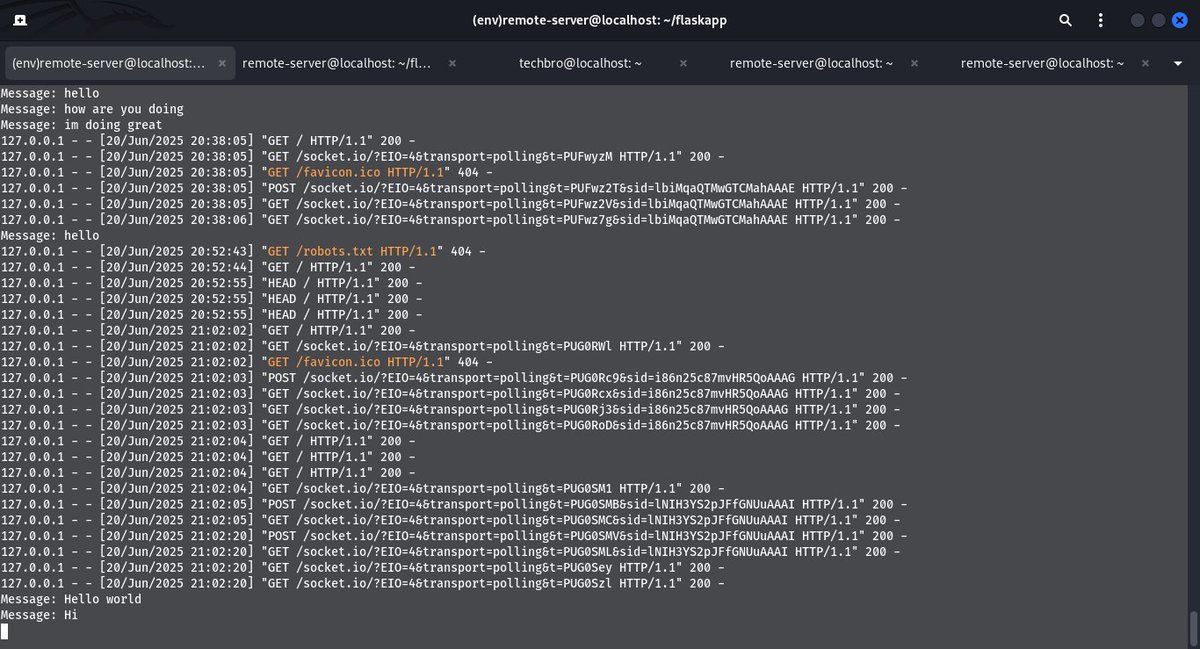1200x649 pixels.
Task: Close the (env)remote-server@localhost tab
Action: pyautogui.click(x=221, y=63)
